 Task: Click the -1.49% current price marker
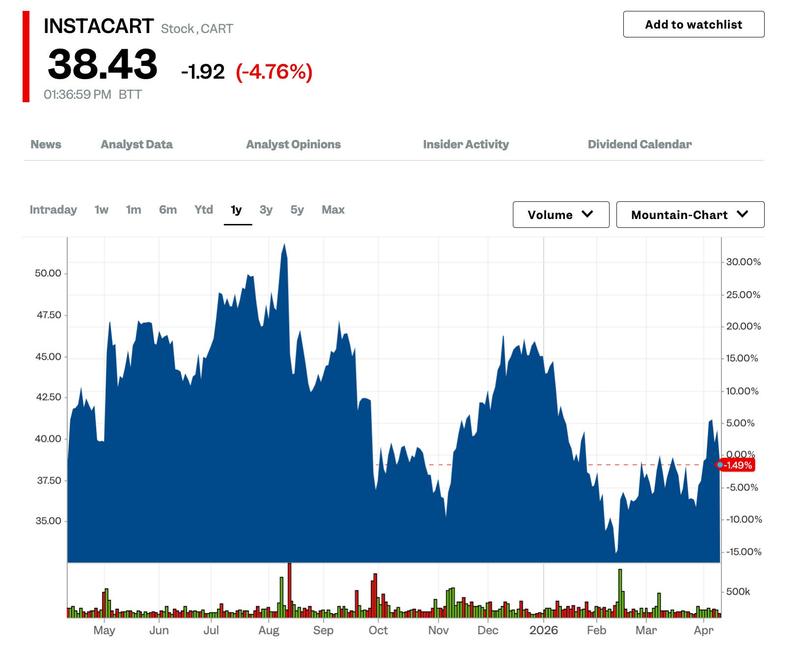[x=735, y=465]
